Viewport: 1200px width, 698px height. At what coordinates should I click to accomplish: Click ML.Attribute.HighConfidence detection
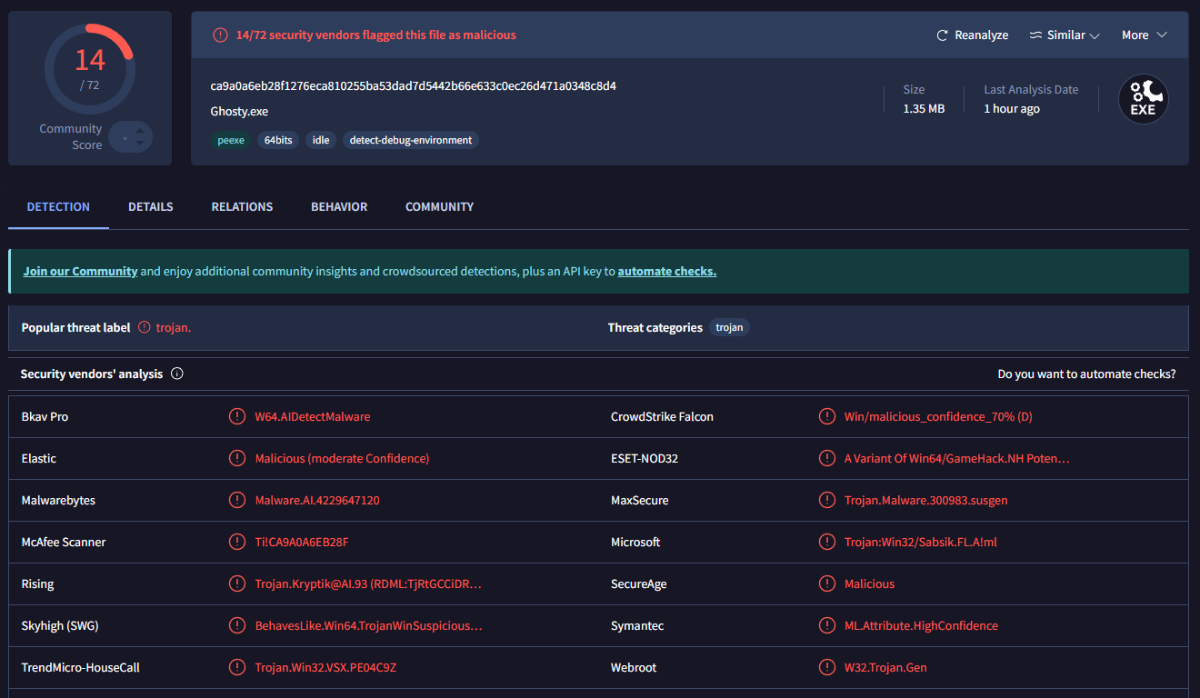pos(921,626)
